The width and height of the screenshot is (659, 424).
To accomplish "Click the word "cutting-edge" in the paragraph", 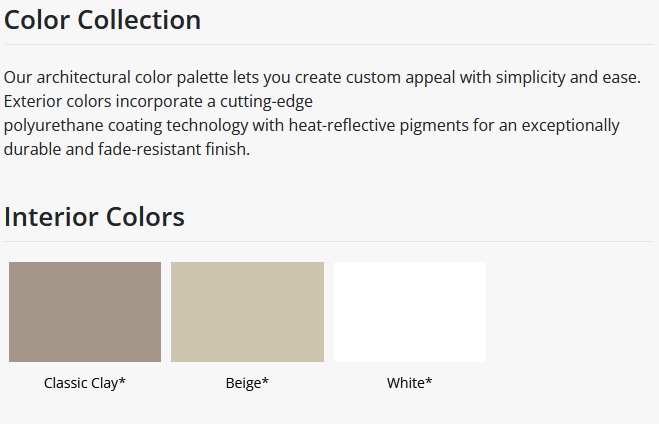I will click(271, 101).
